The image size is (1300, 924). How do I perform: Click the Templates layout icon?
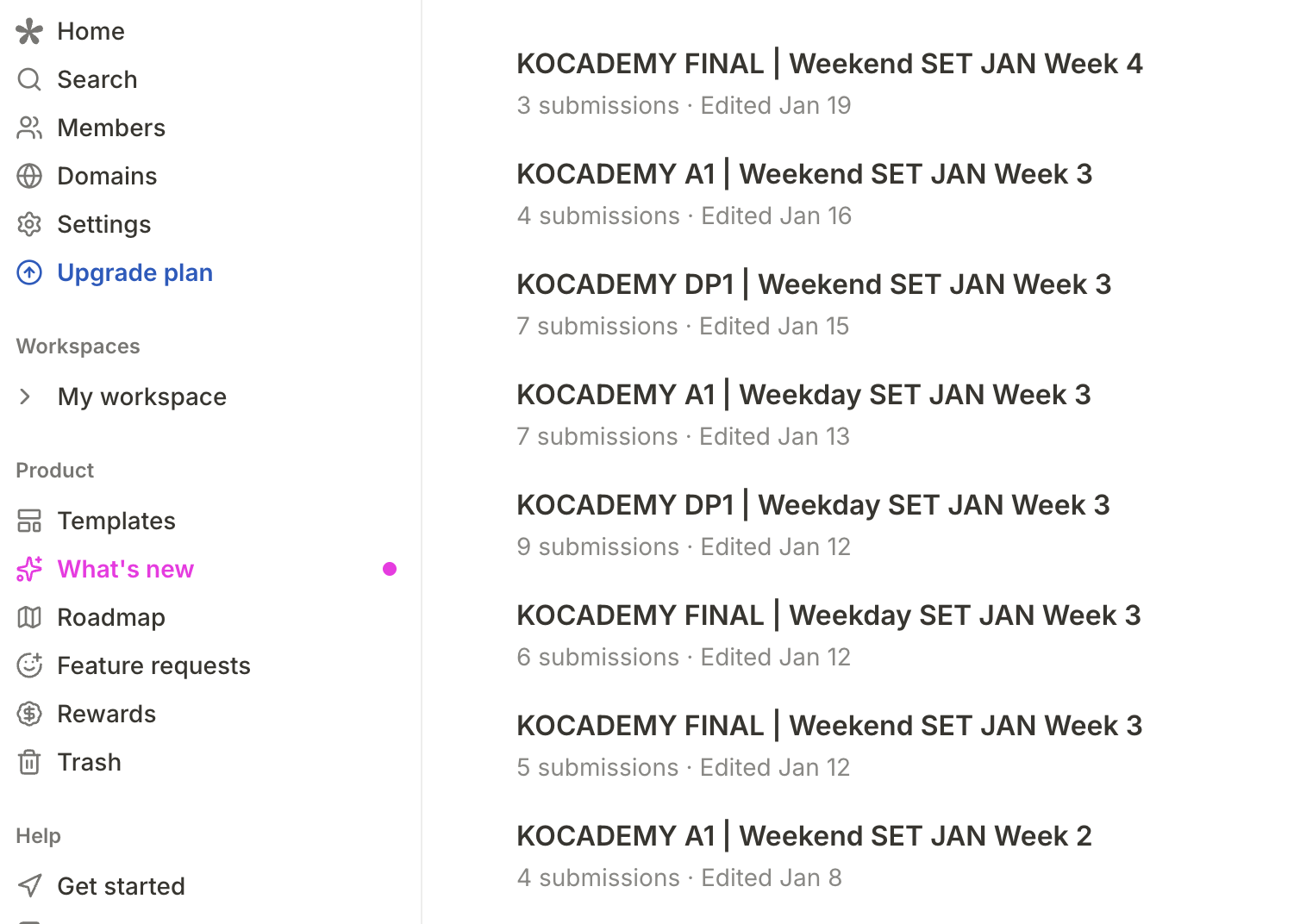[29, 521]
